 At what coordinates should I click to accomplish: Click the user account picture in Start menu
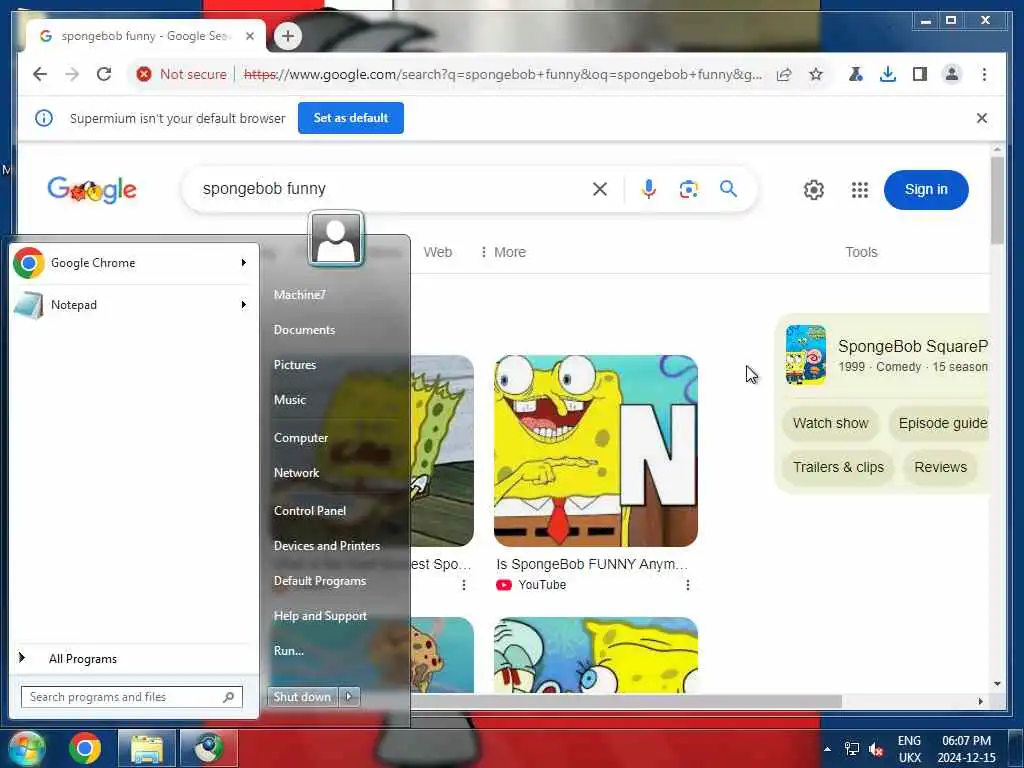[336, 239]
